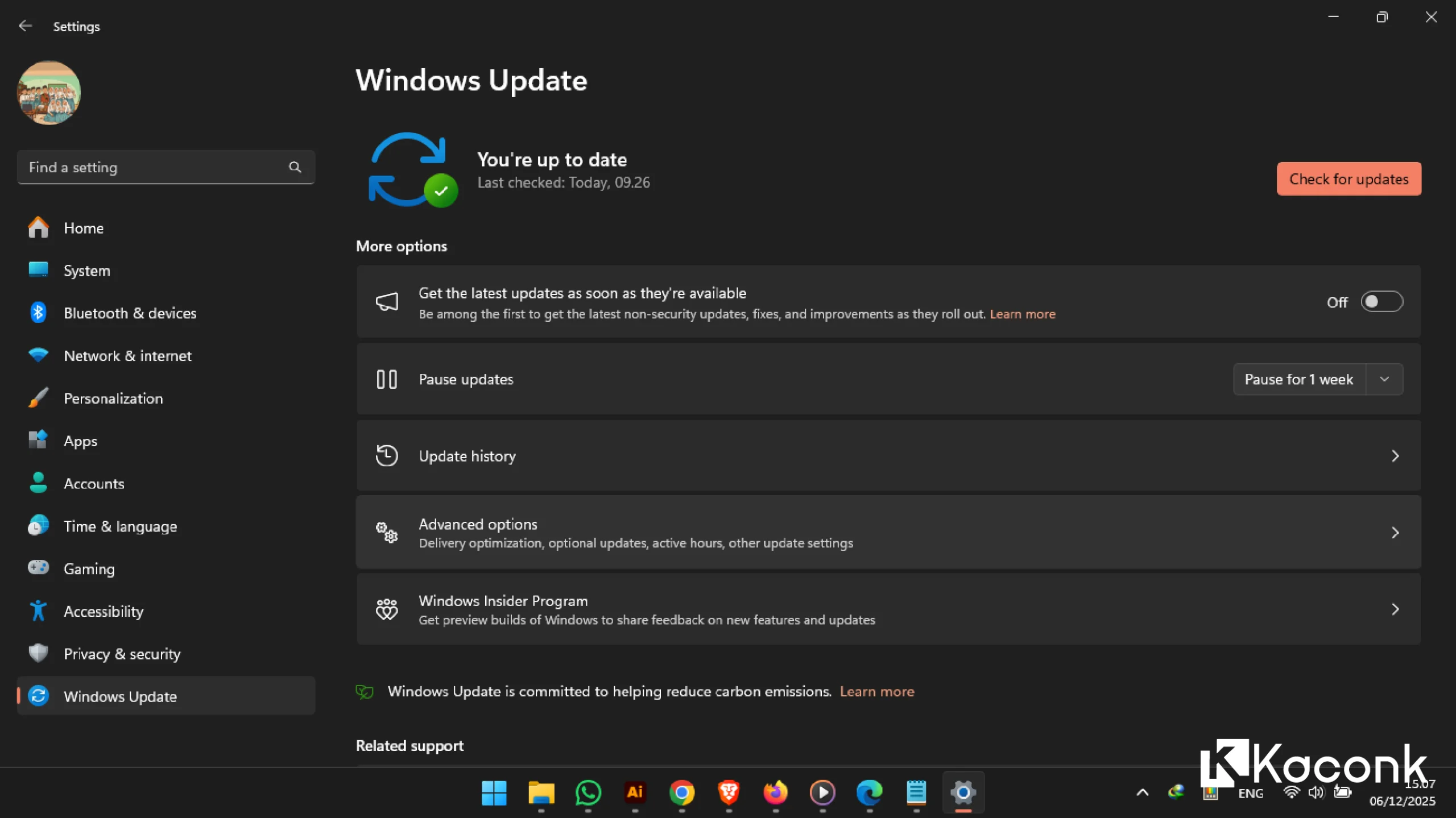Click Check for updates button

click(x=1348, y=179)
